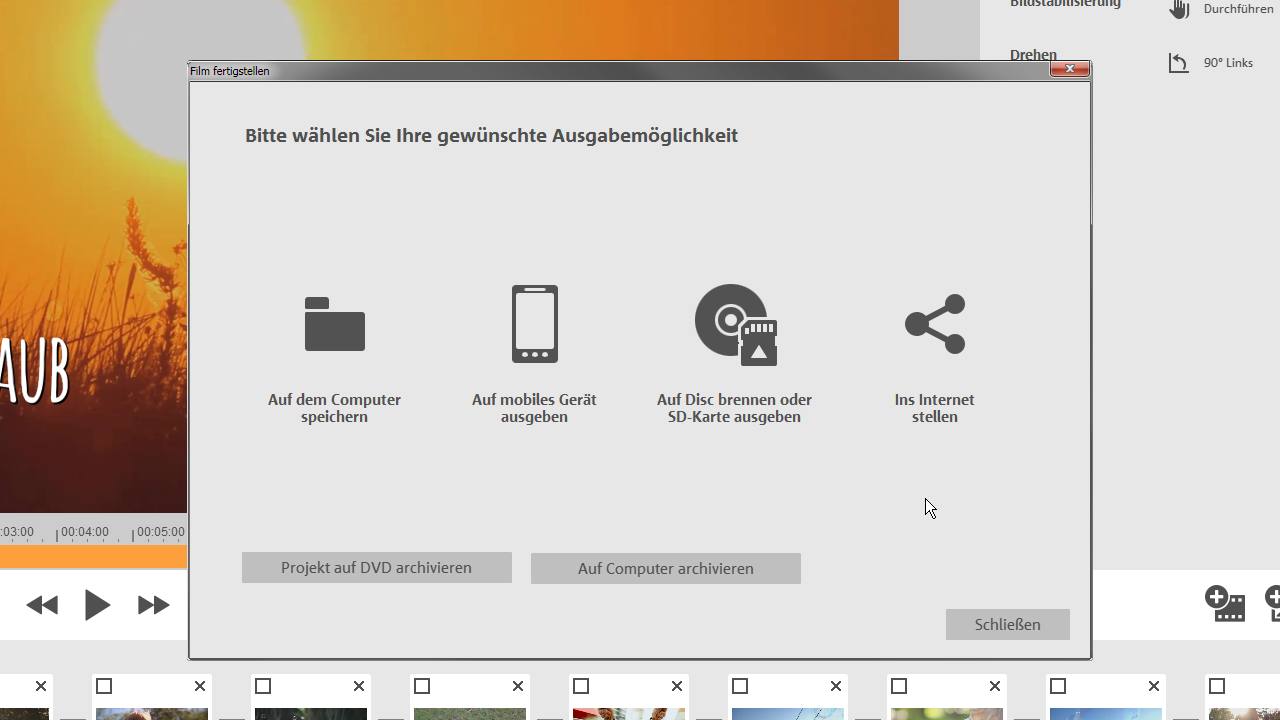The width and height of the screenshot is (1280, 720).
Task: Click Auf Computer archivieren button
Action: pos(666,569)
